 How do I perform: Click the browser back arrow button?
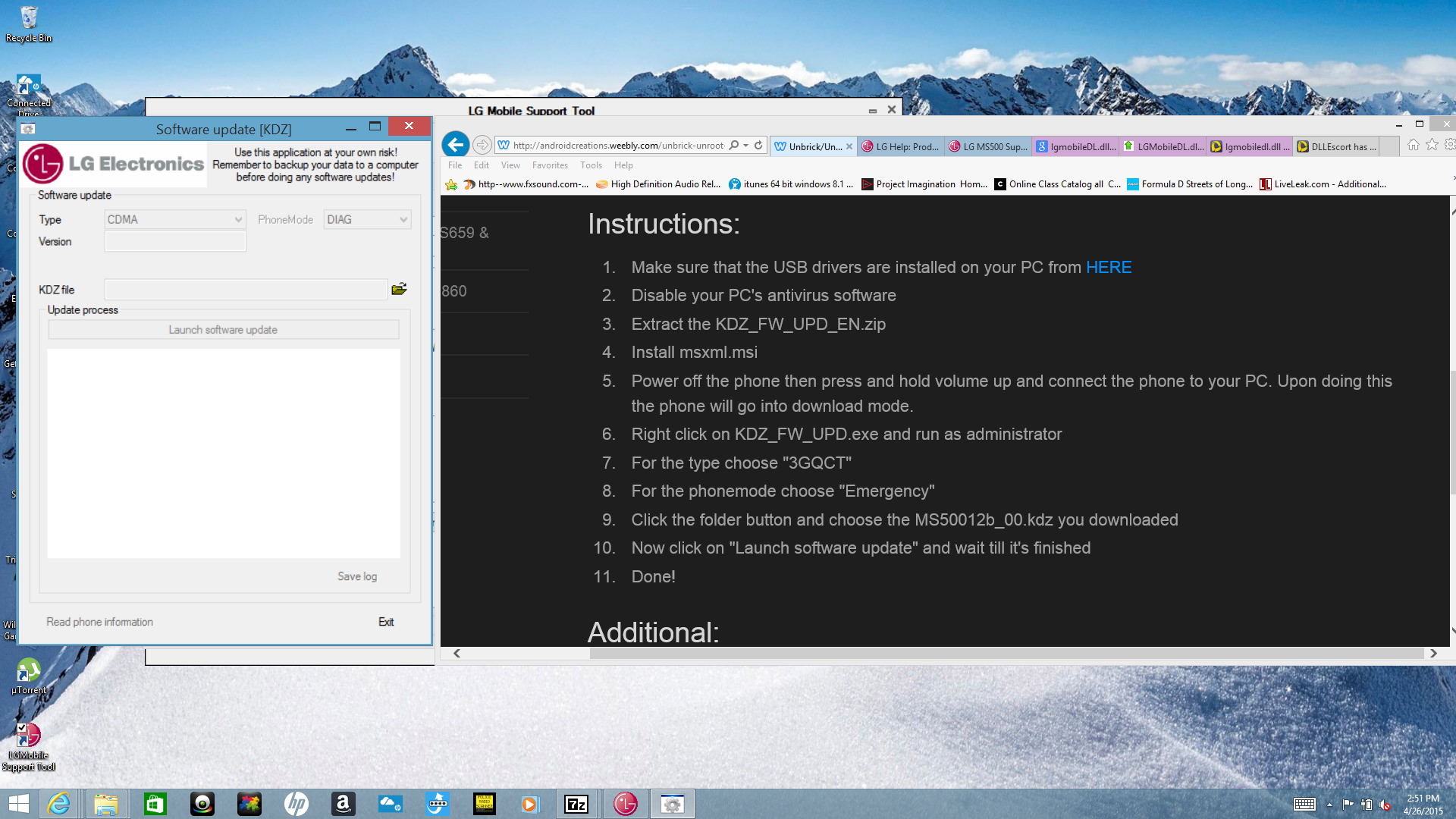455,144
